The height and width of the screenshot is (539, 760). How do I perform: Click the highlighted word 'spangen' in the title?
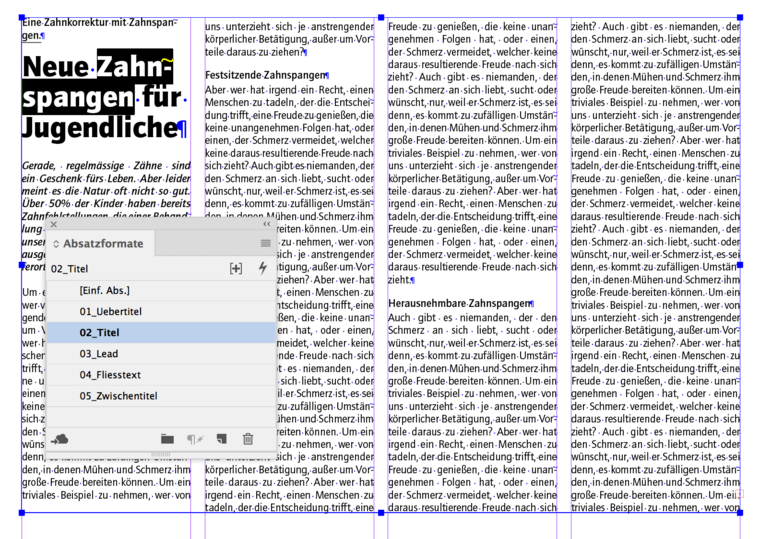tap(78, 98)
